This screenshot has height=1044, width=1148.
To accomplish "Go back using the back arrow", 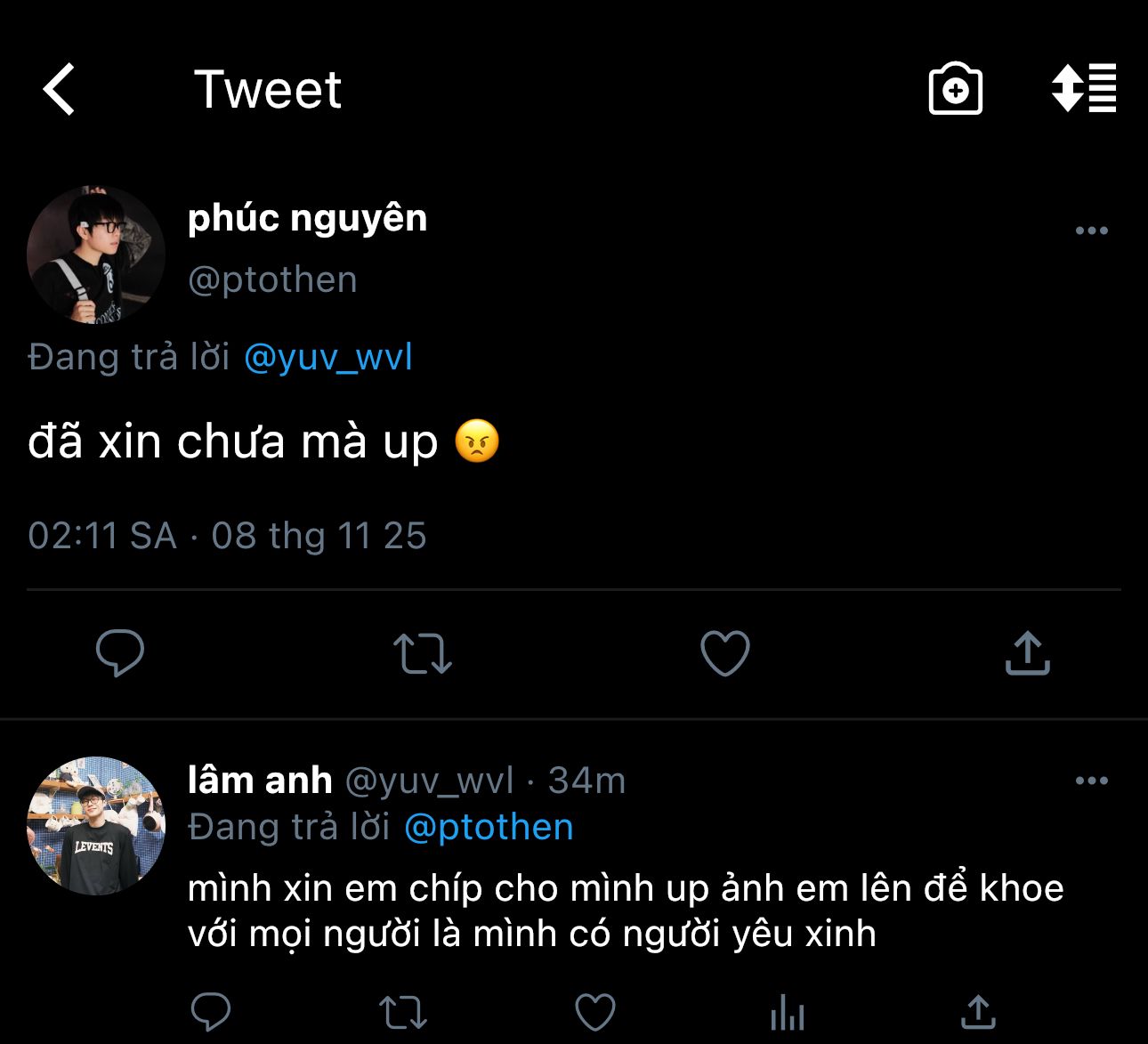I will (59, 90).
